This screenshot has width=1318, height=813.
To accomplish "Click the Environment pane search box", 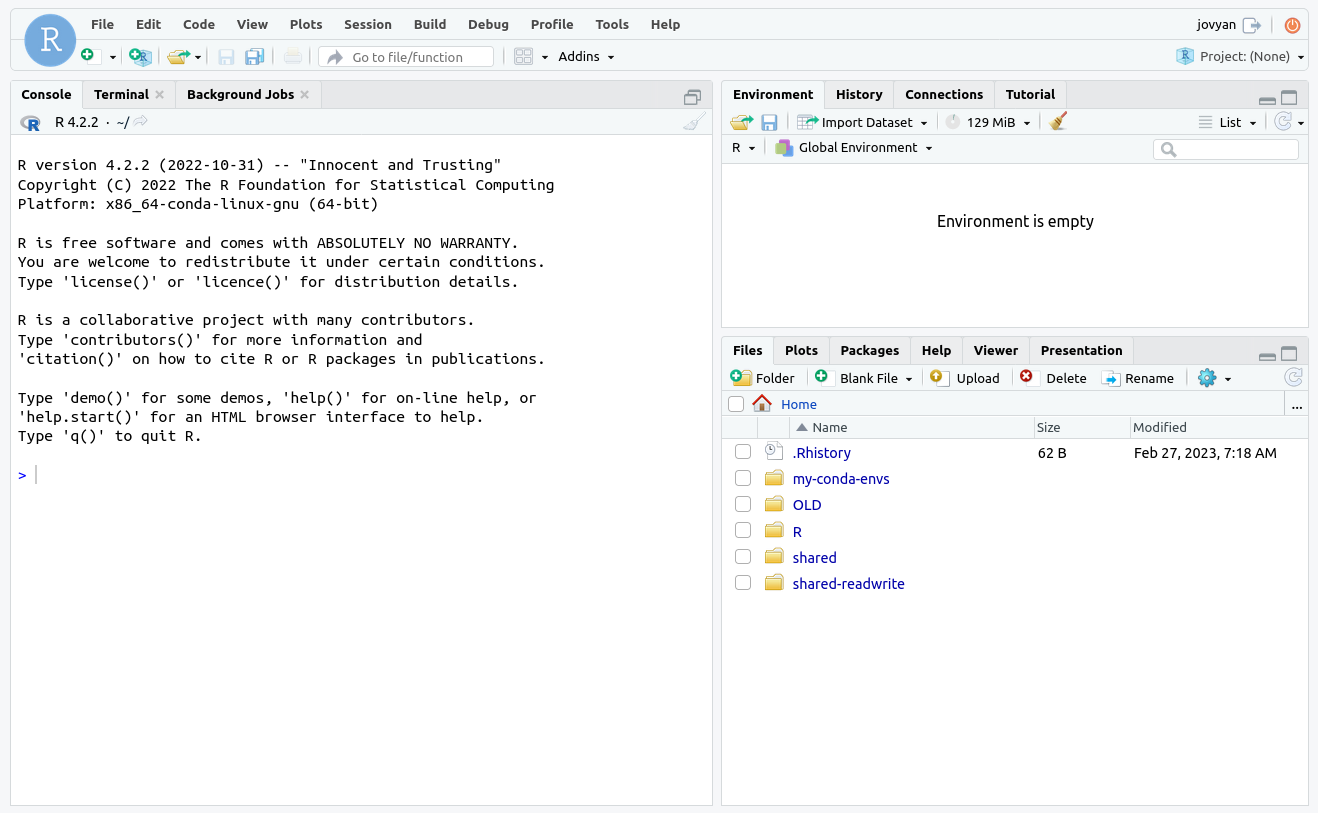I will 1225,148.
